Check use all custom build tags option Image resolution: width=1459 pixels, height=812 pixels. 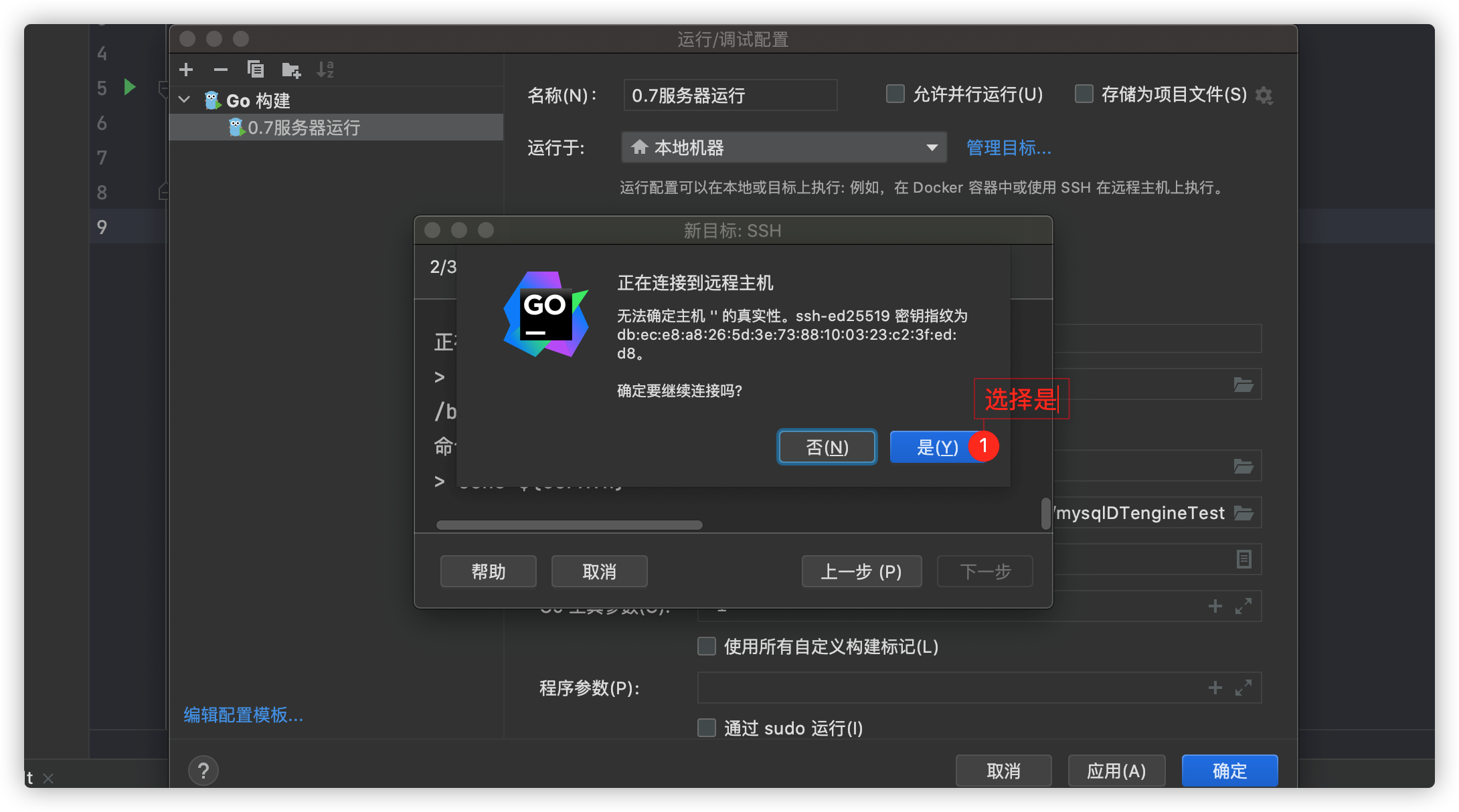click(707, 646)
